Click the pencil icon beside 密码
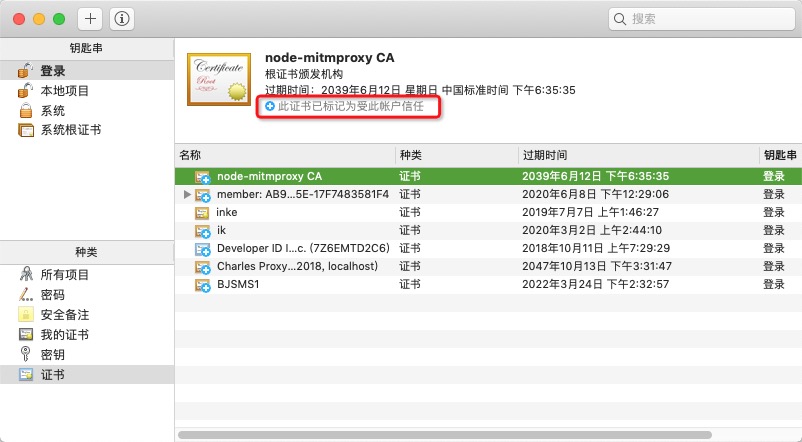Image resolution: width=802 pixels, height=442 pixels. click(26, 294)
